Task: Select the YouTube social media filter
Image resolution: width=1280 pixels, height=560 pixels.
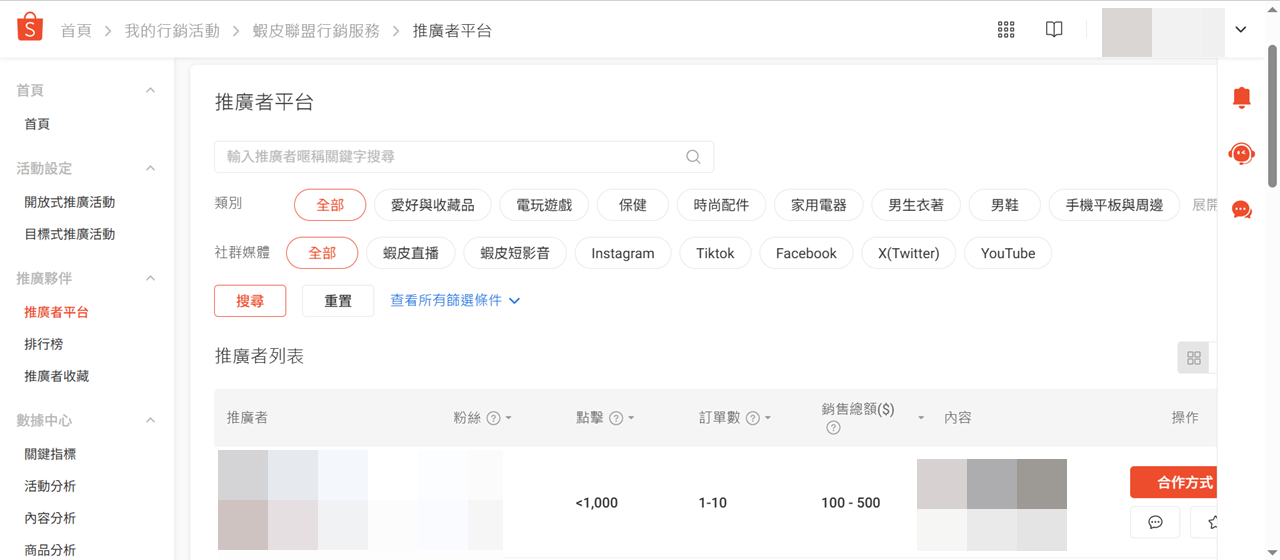Action: click(1007, 253)
